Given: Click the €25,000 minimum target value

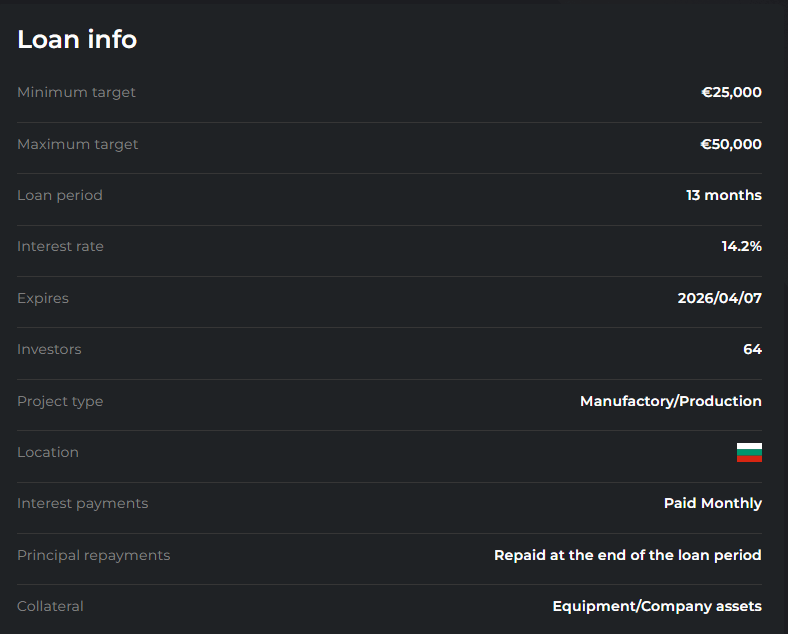Looking at the screenshot, I should tap(731, 92).
